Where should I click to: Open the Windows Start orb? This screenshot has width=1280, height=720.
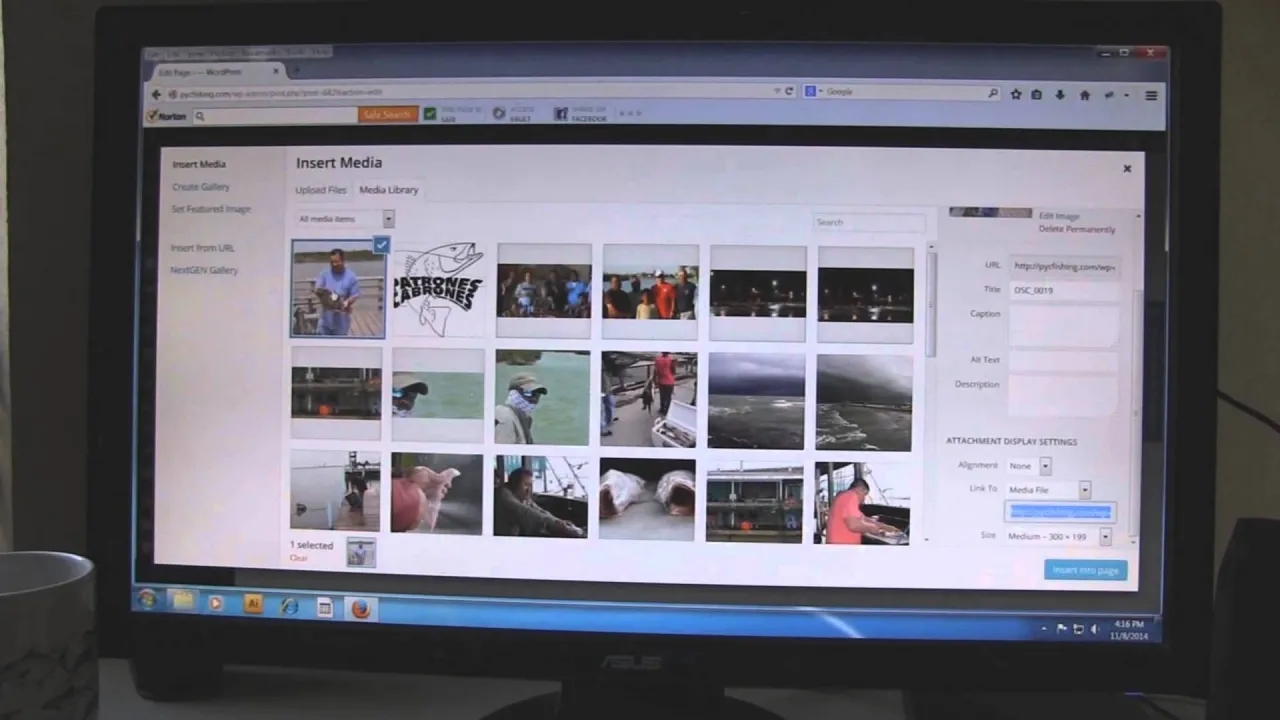(148, 599)
